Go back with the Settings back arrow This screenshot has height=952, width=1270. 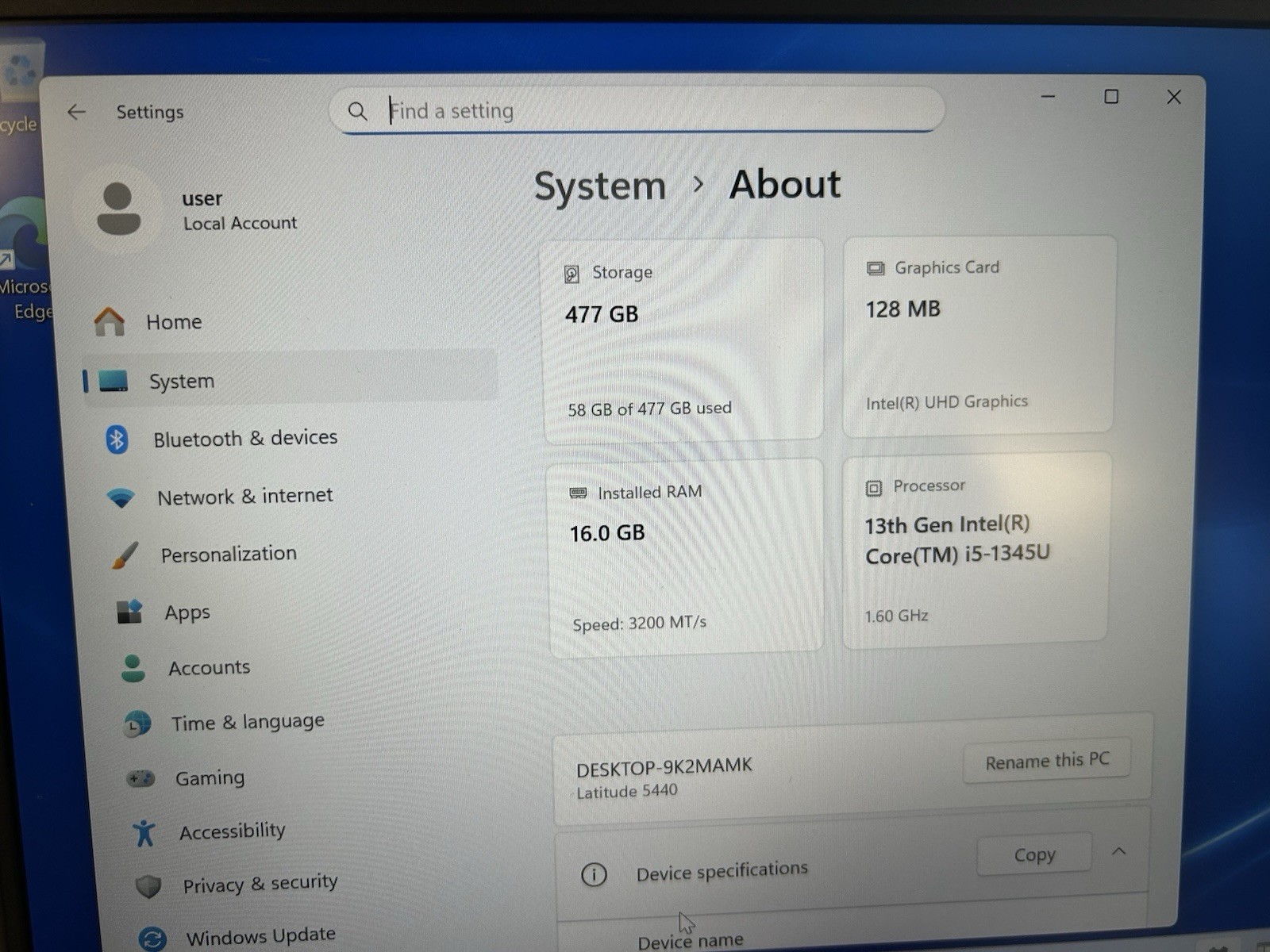tap(76, 112)
